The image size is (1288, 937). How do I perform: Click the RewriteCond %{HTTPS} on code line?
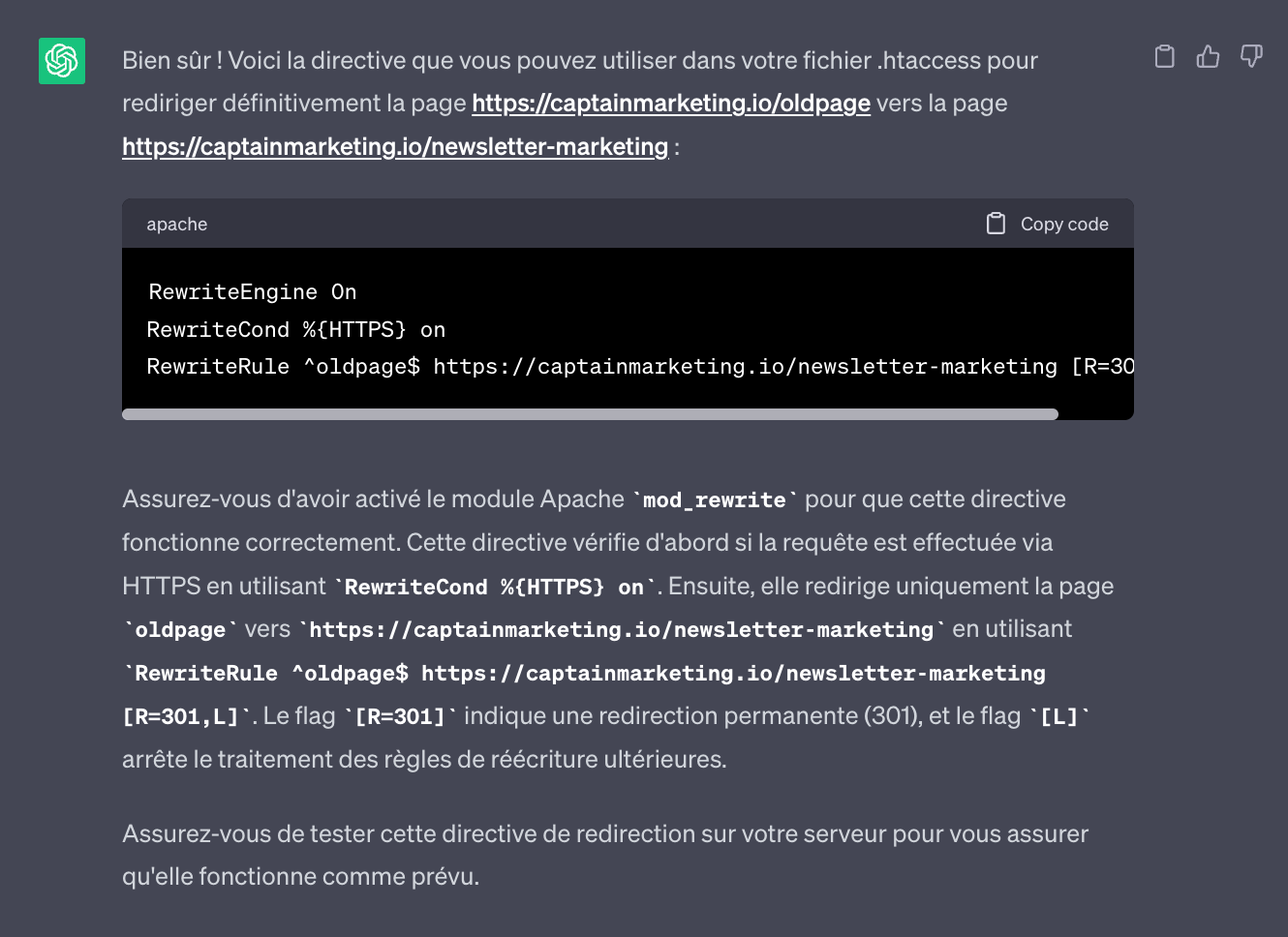click(295, 329)
